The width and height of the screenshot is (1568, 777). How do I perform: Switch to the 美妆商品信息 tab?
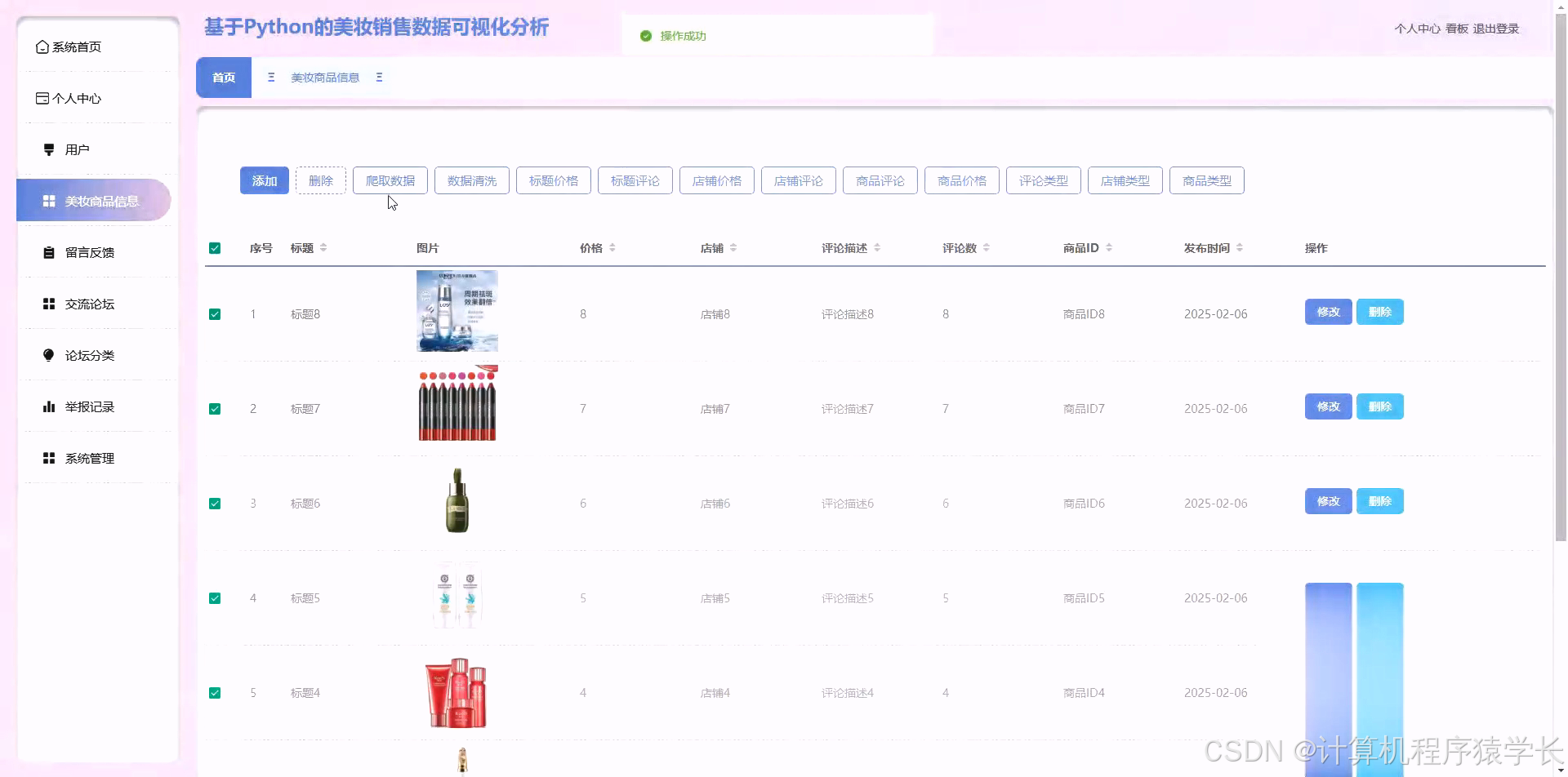324,77
